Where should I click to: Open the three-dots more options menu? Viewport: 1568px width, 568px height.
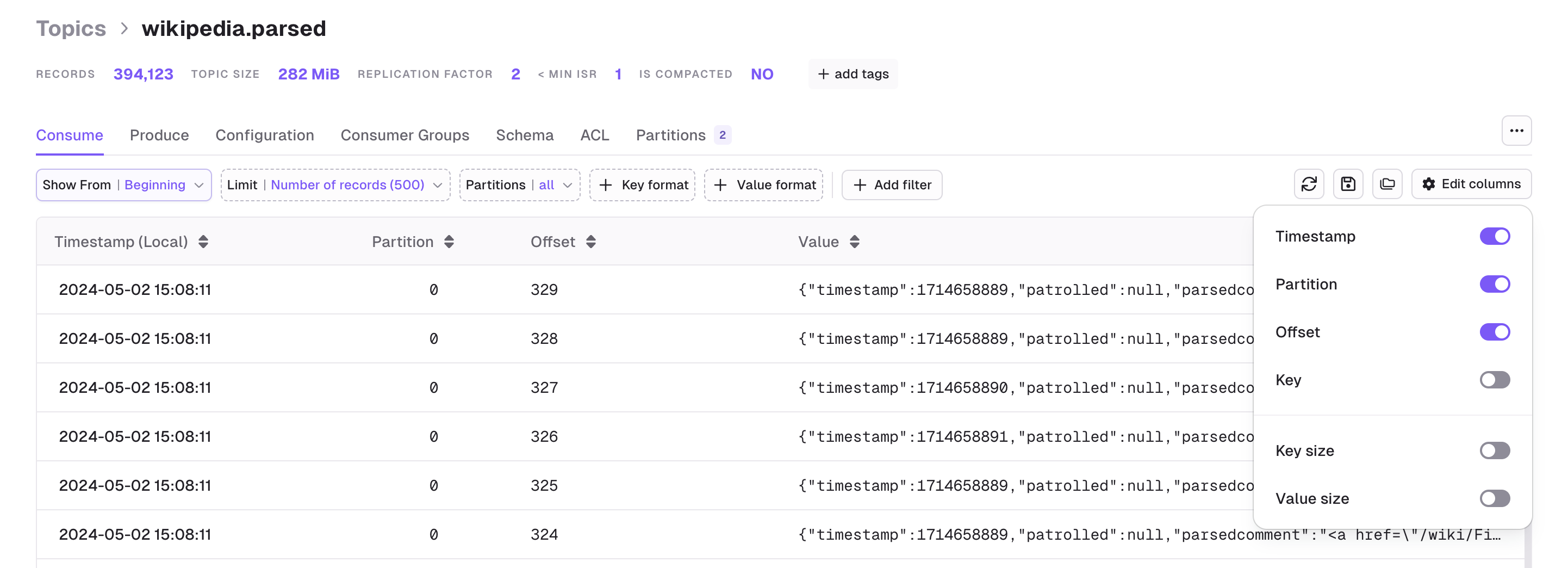[1516, 131]
